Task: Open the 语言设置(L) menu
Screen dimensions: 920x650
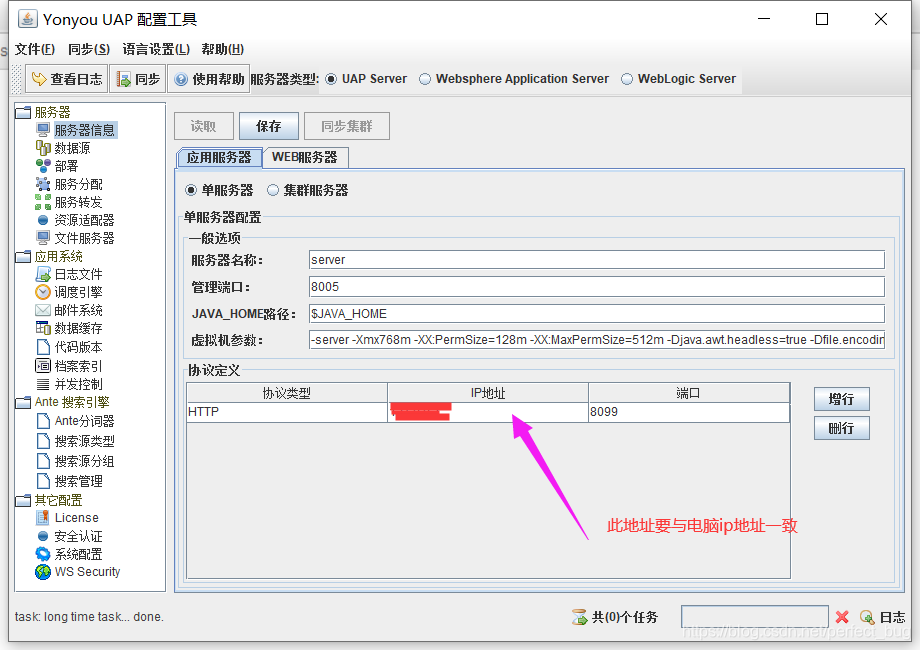Action: (x=156, y=49)
